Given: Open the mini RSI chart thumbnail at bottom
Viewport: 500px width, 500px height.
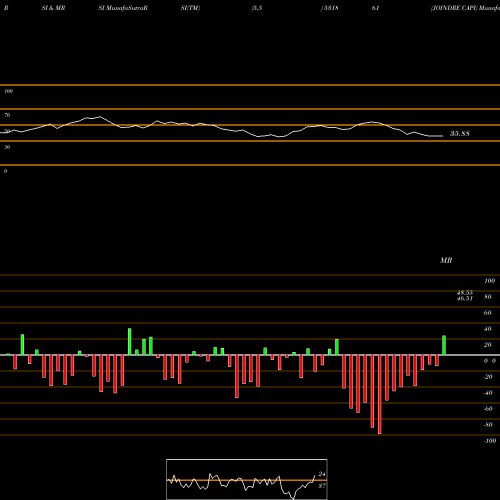Looking at the screenshot, I should click(247, 479).
